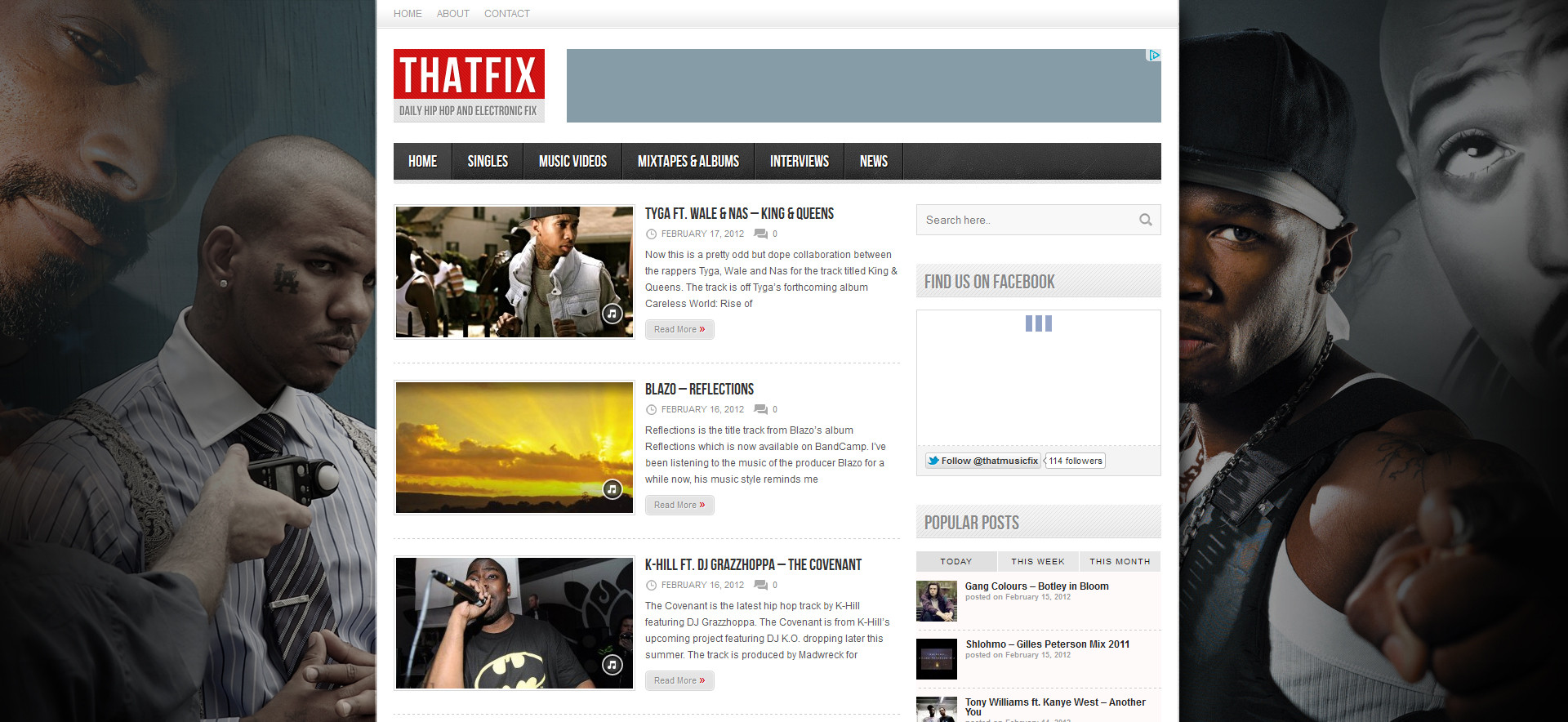Click Read More under Tyga post
Image resolution: width=1568 pixels, height=722 pixels.
(x=679, y=329)
